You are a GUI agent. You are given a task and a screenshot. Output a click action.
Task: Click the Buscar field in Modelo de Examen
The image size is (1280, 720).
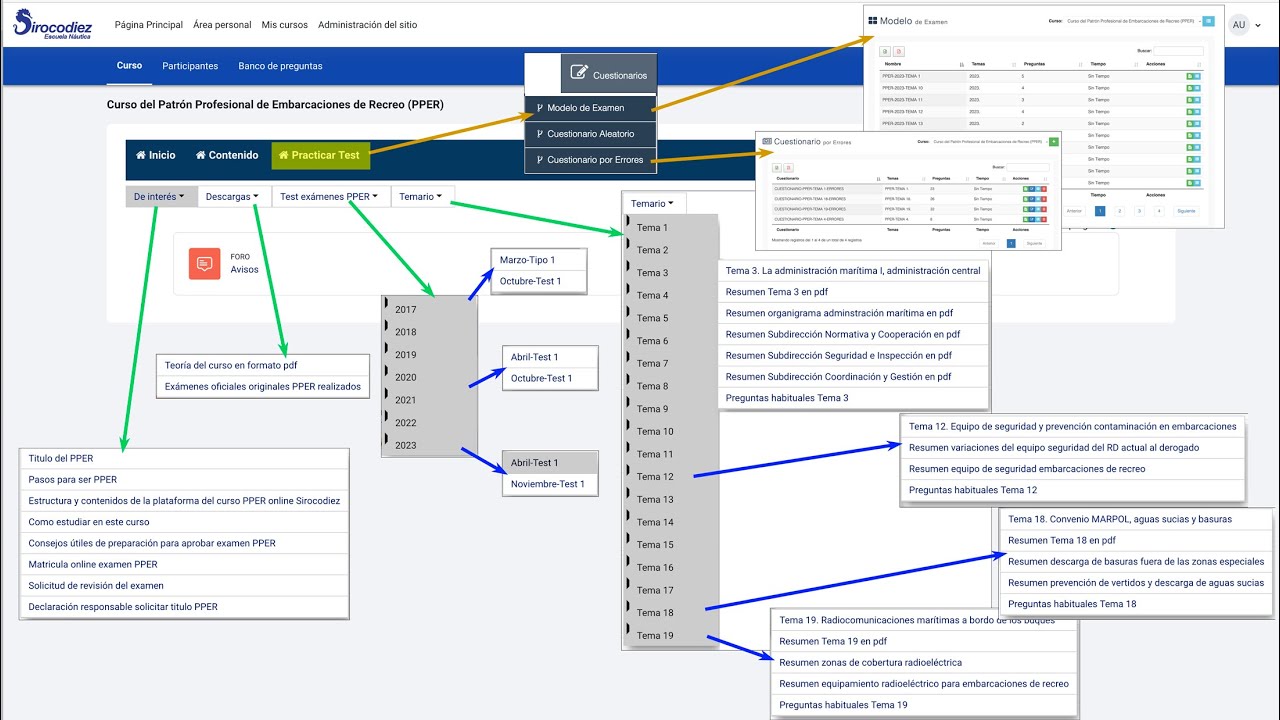[x=1179, y=51]
